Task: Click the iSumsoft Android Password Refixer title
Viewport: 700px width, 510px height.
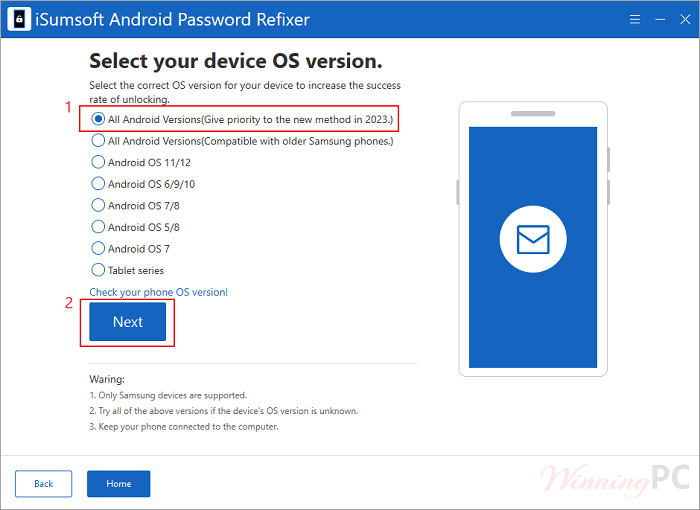Action: click(x=172, y=20)
